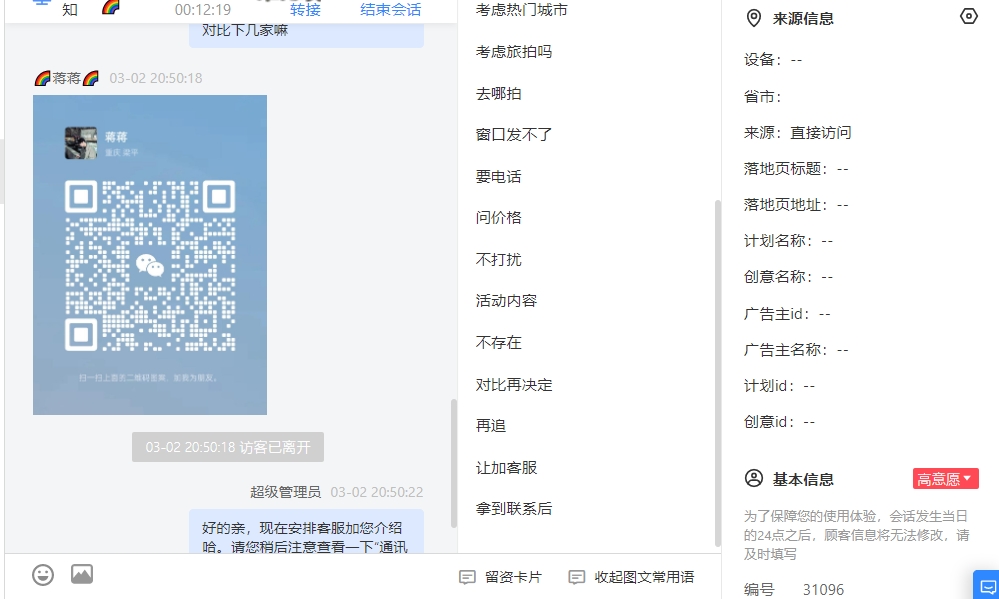Click the chat panel scrollbar

tap(454, 463)
